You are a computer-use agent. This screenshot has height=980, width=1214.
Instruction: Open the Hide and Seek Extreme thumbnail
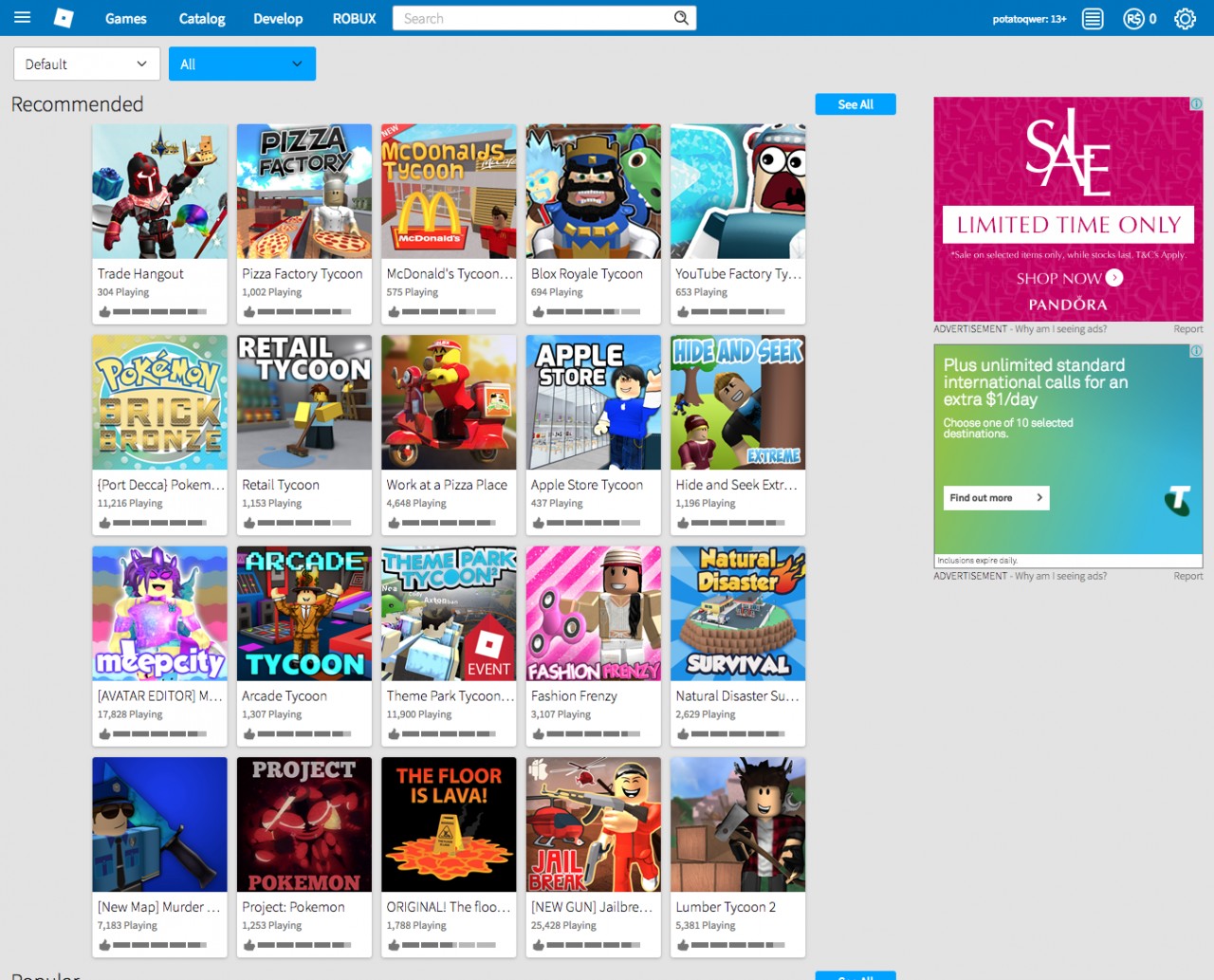pos(738,402)
